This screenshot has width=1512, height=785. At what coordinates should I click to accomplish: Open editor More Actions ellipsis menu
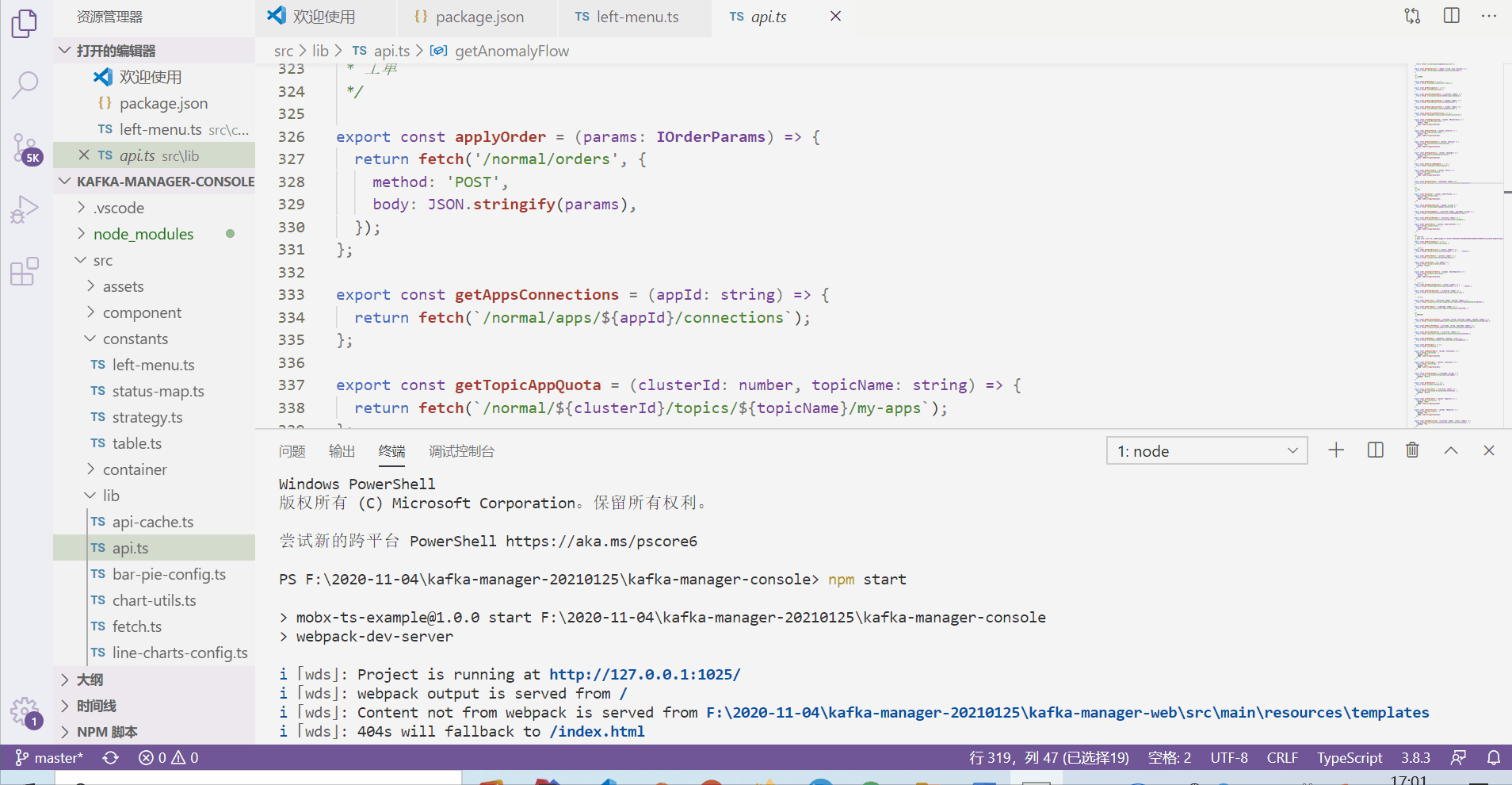point(1489,16)
